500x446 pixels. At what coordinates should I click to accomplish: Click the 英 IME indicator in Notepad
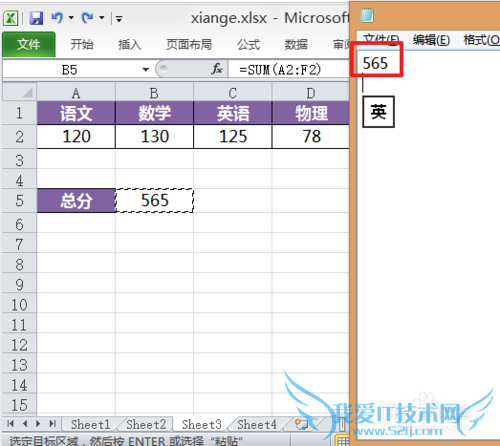click(x=378, y=112)
